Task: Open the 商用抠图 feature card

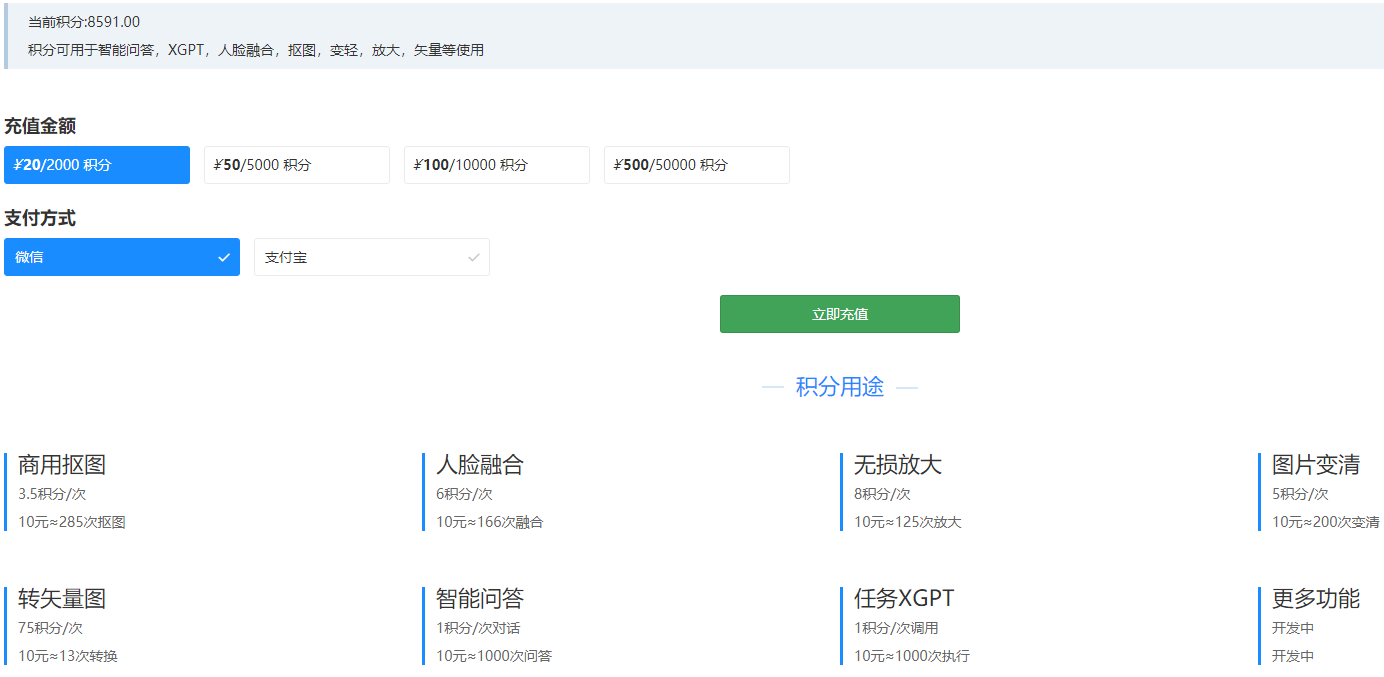Action: coord(62,465)
